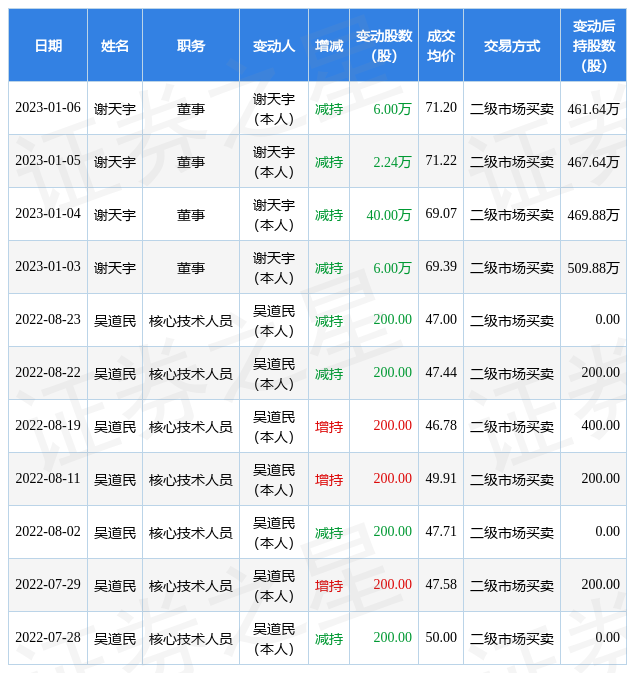This screenshot has width=627, height=673.
Task: Click holdings value 469.88万
Action: pyautogui.click(x=594, y=215)
